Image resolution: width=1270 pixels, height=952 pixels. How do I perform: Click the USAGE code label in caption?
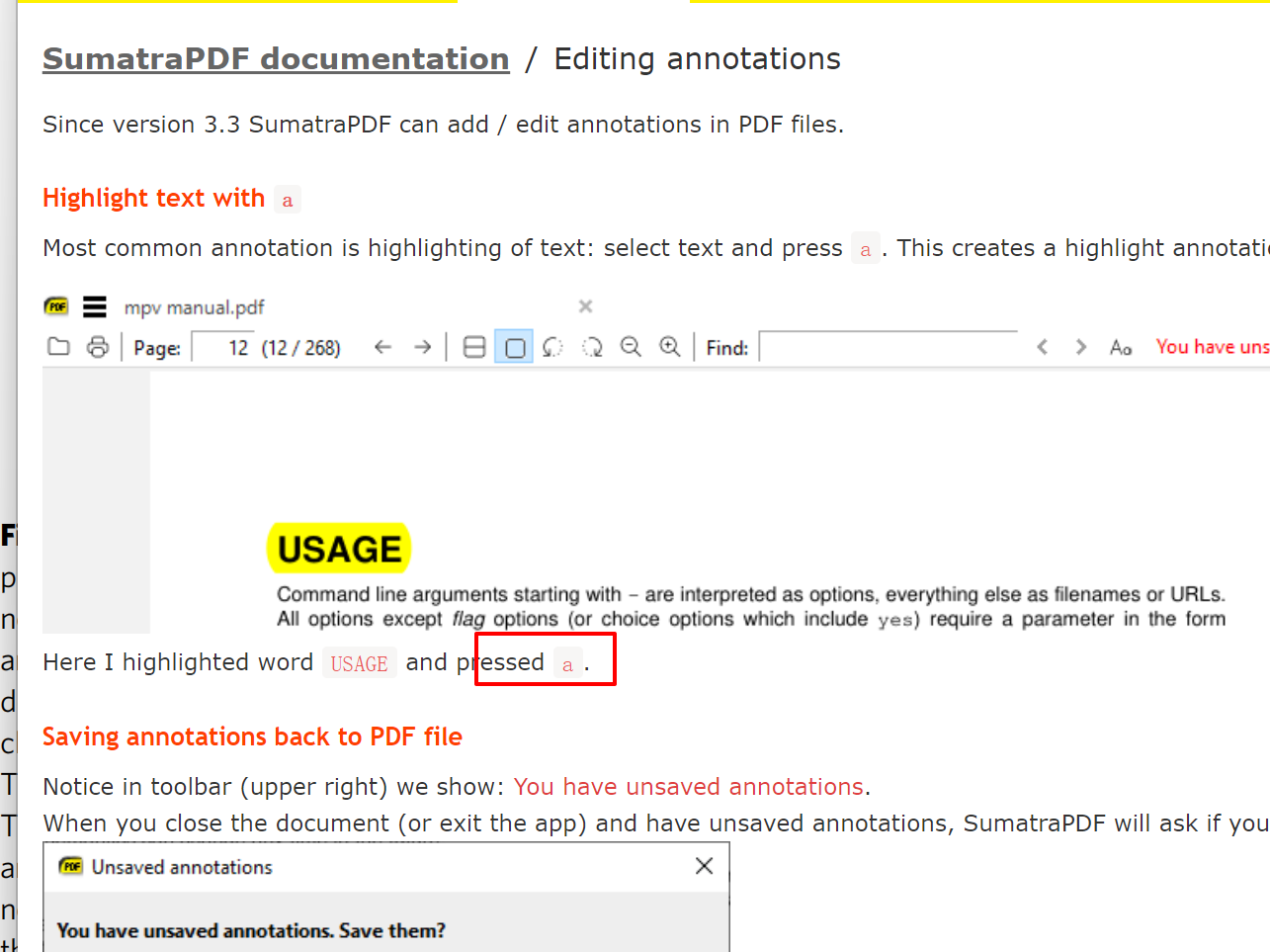point(360,663)
